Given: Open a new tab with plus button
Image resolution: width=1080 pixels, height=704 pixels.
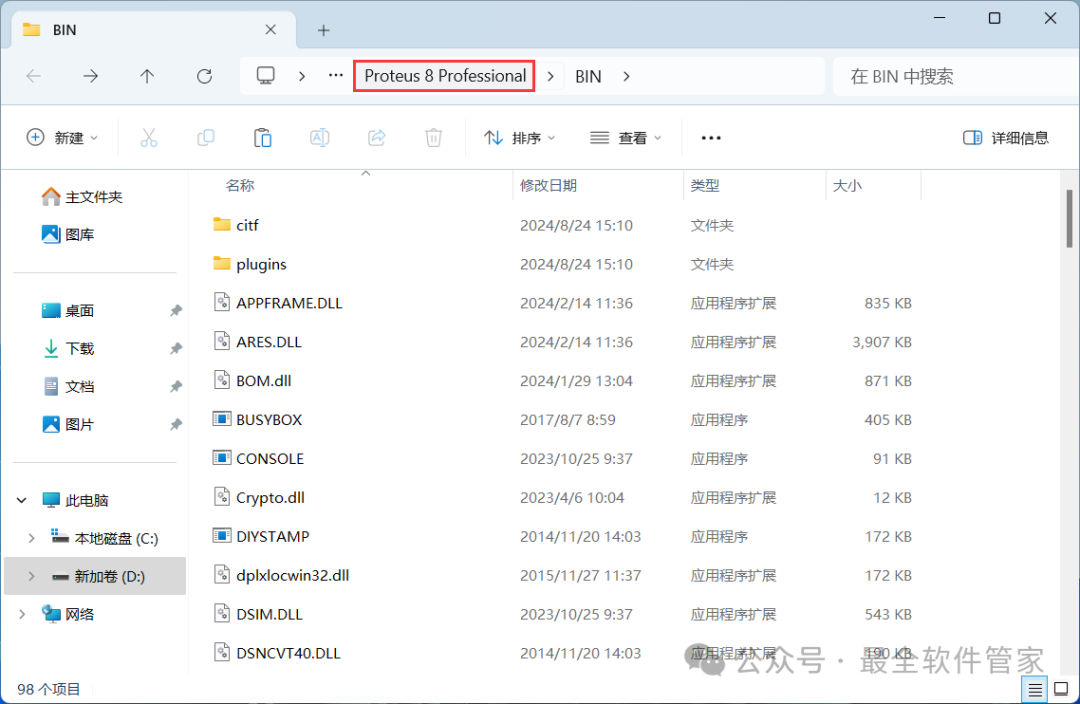Looking at the screenshot, I should (x=323, y=30).
